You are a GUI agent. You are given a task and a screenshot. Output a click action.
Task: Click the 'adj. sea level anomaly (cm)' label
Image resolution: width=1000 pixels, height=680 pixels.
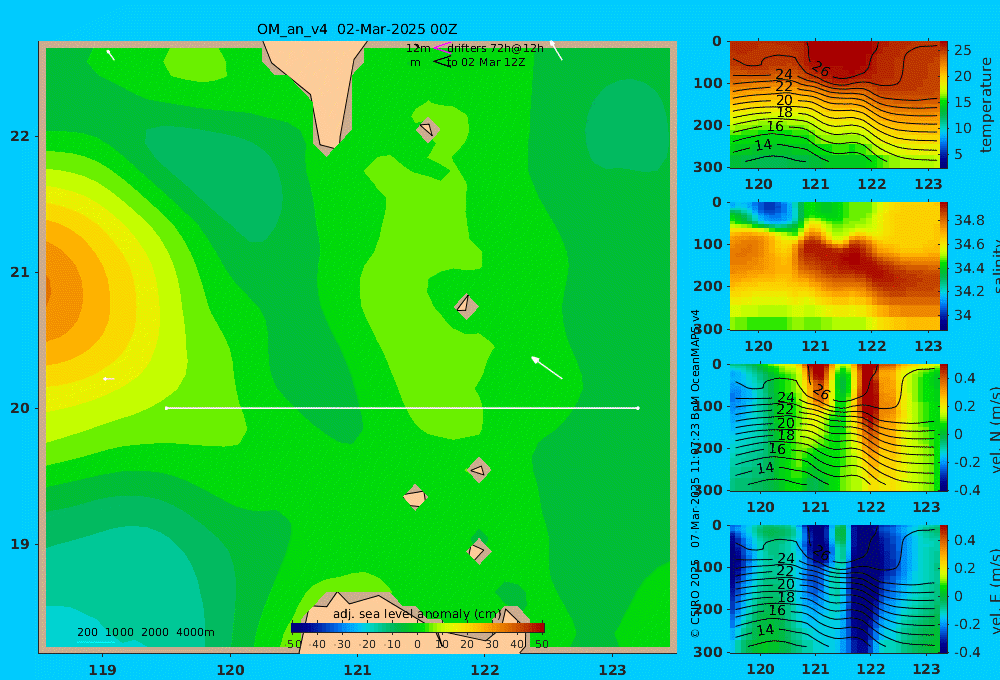tap(417, 614)
